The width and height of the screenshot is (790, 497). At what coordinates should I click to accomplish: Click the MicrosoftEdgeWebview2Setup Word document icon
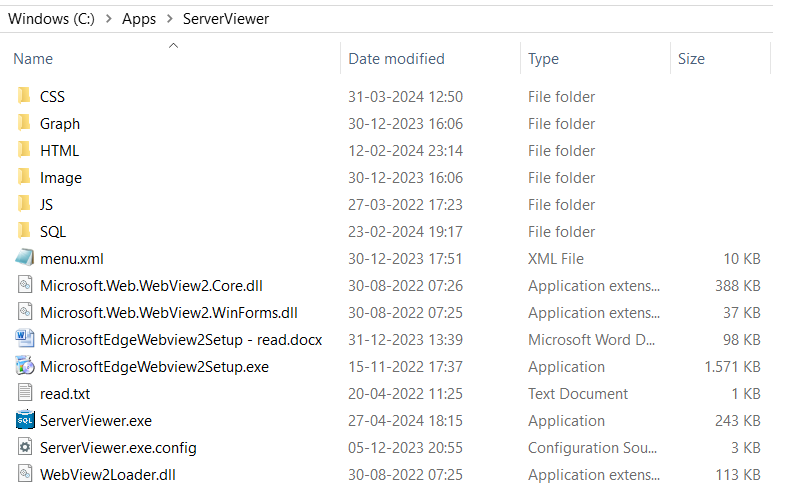pyautogui.click(x=25, y=340)
